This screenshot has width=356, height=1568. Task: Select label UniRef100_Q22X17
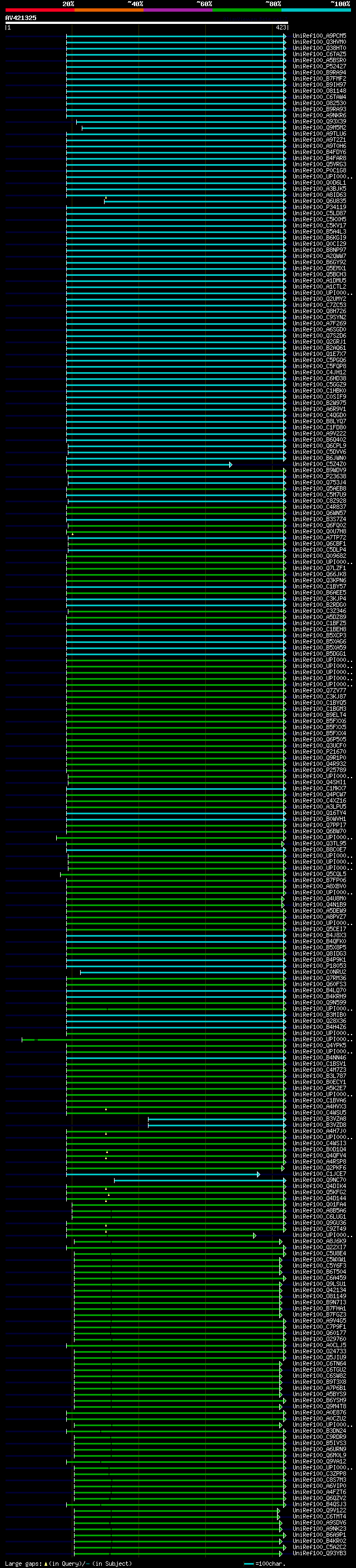(319, 1247)
